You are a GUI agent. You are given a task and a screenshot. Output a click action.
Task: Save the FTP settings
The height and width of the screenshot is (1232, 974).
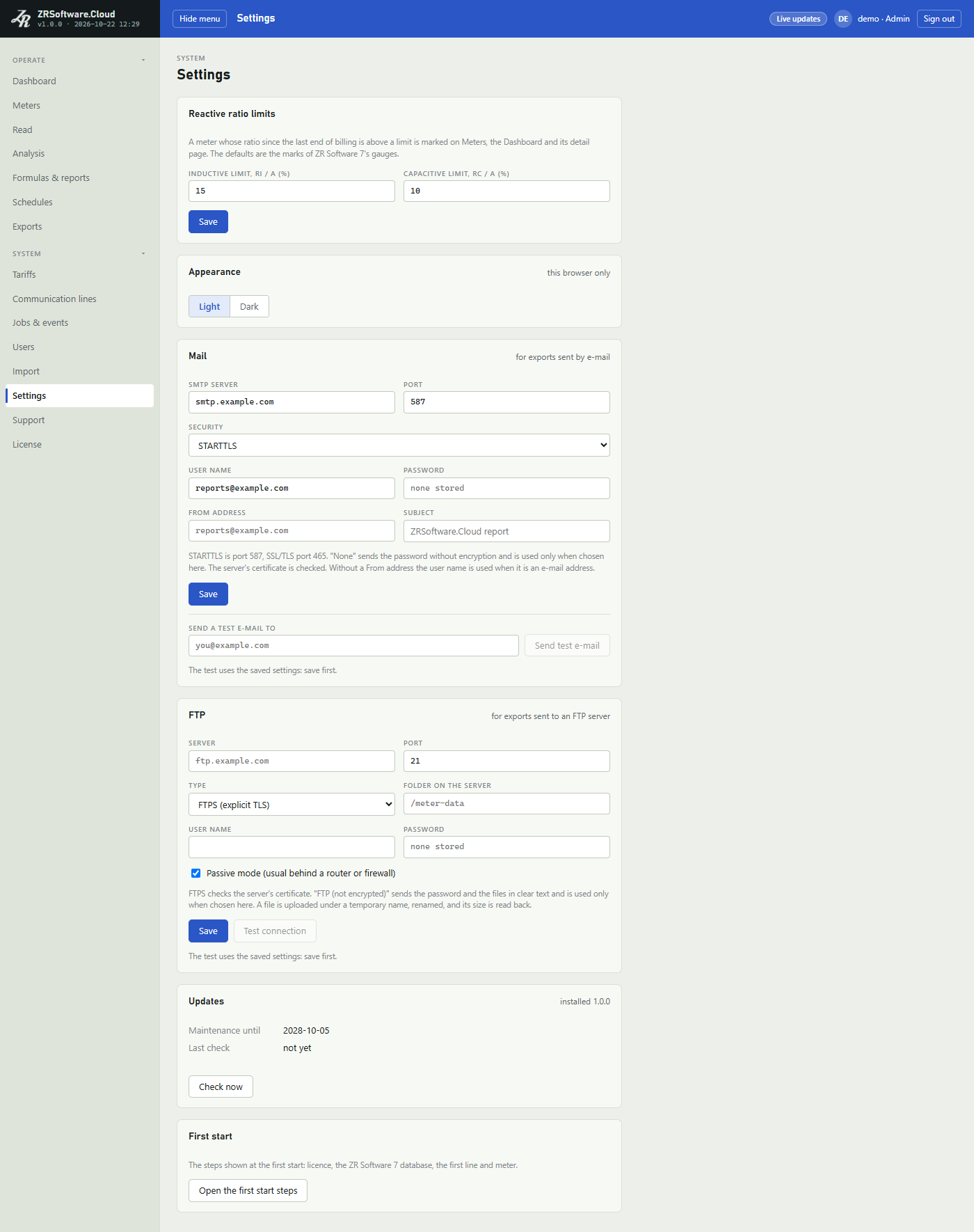pyautogui.click(x=208, y=931)
